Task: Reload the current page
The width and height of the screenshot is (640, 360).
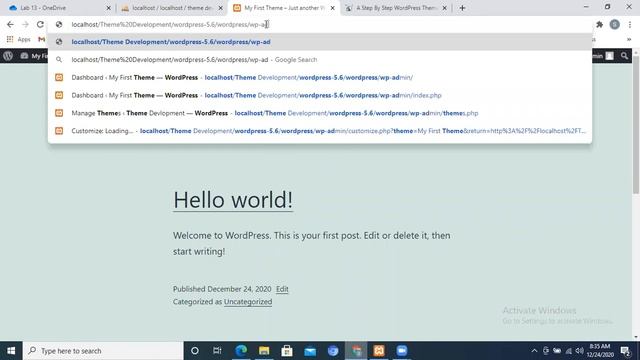Action: [40, 24]
